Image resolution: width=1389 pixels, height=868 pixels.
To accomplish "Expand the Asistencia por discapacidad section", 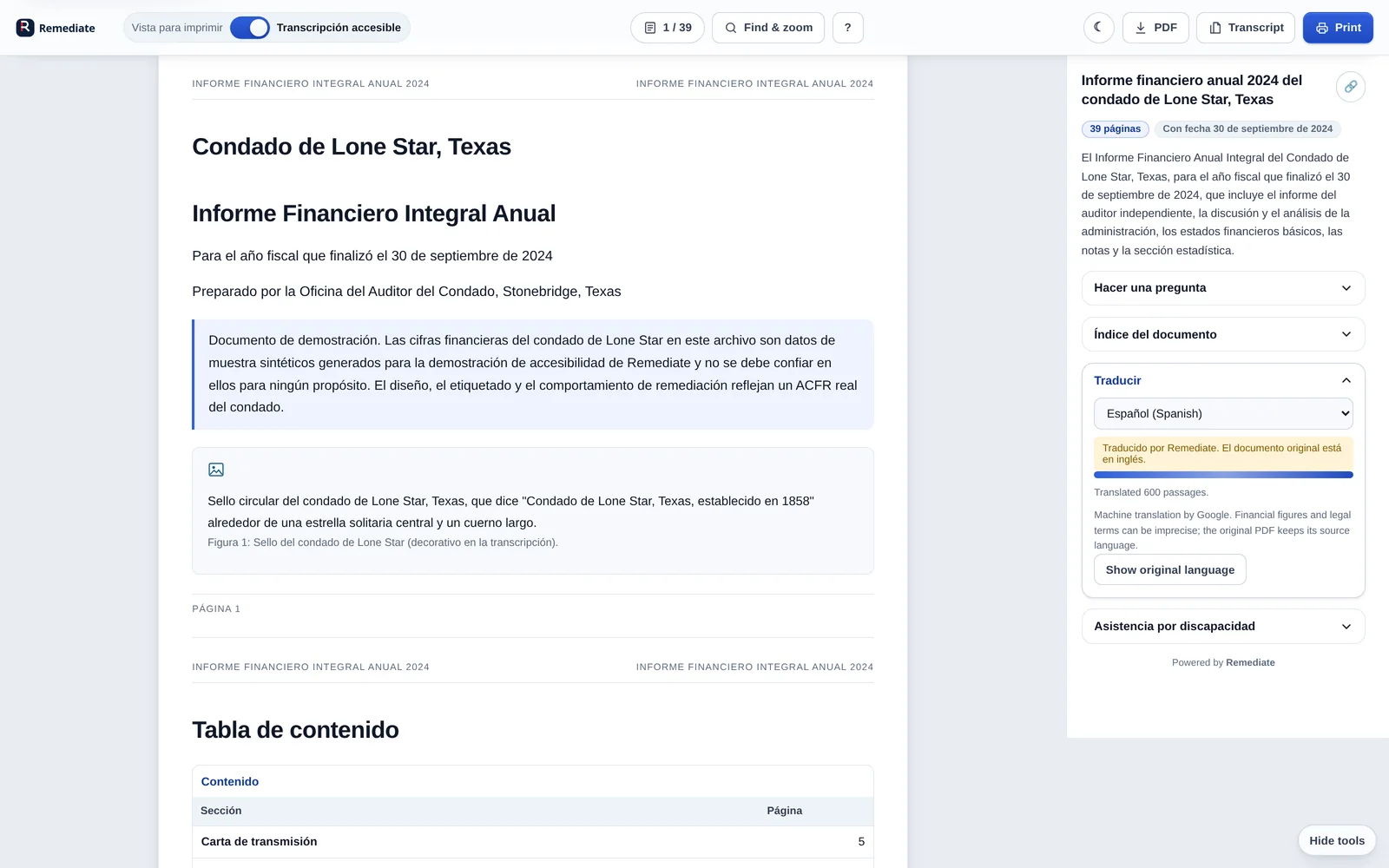I will click(x=1223, y=627).
